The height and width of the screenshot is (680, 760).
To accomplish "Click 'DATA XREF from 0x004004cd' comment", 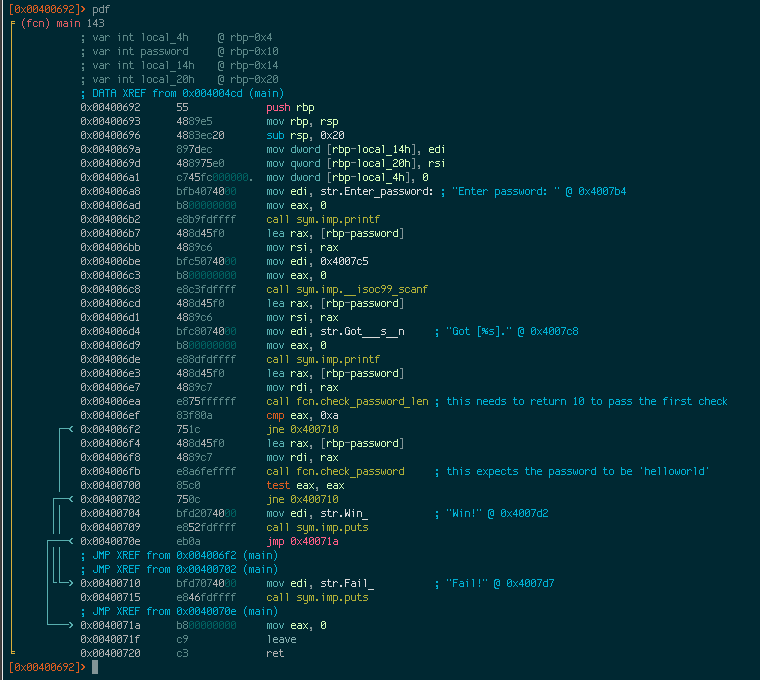I will pos(182,94).
